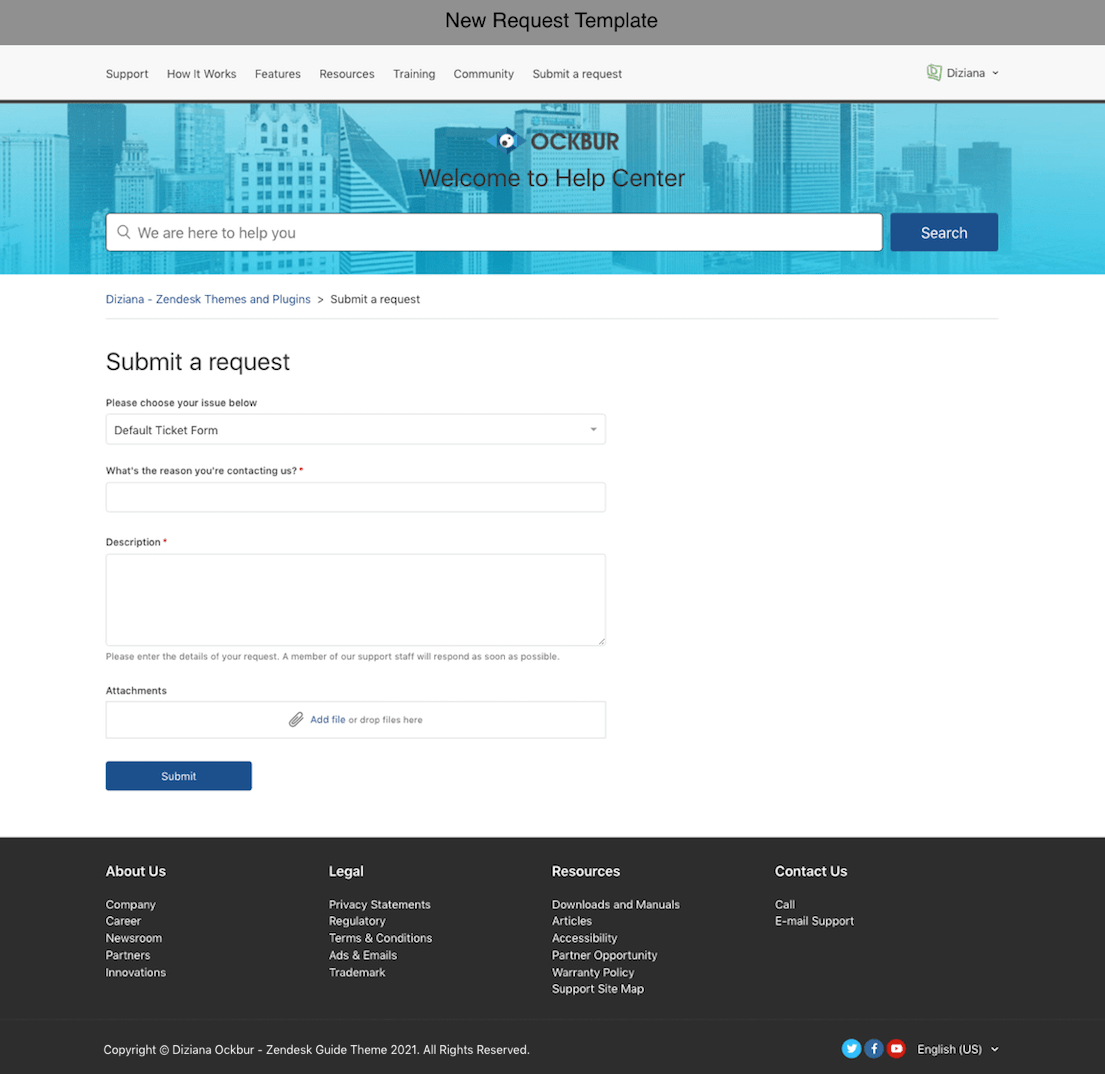Viewport: 1105px width, 1074px height.
Task: Click the Twitter icon in footer
Action: pyautogui.click(x=851, y=1049)
